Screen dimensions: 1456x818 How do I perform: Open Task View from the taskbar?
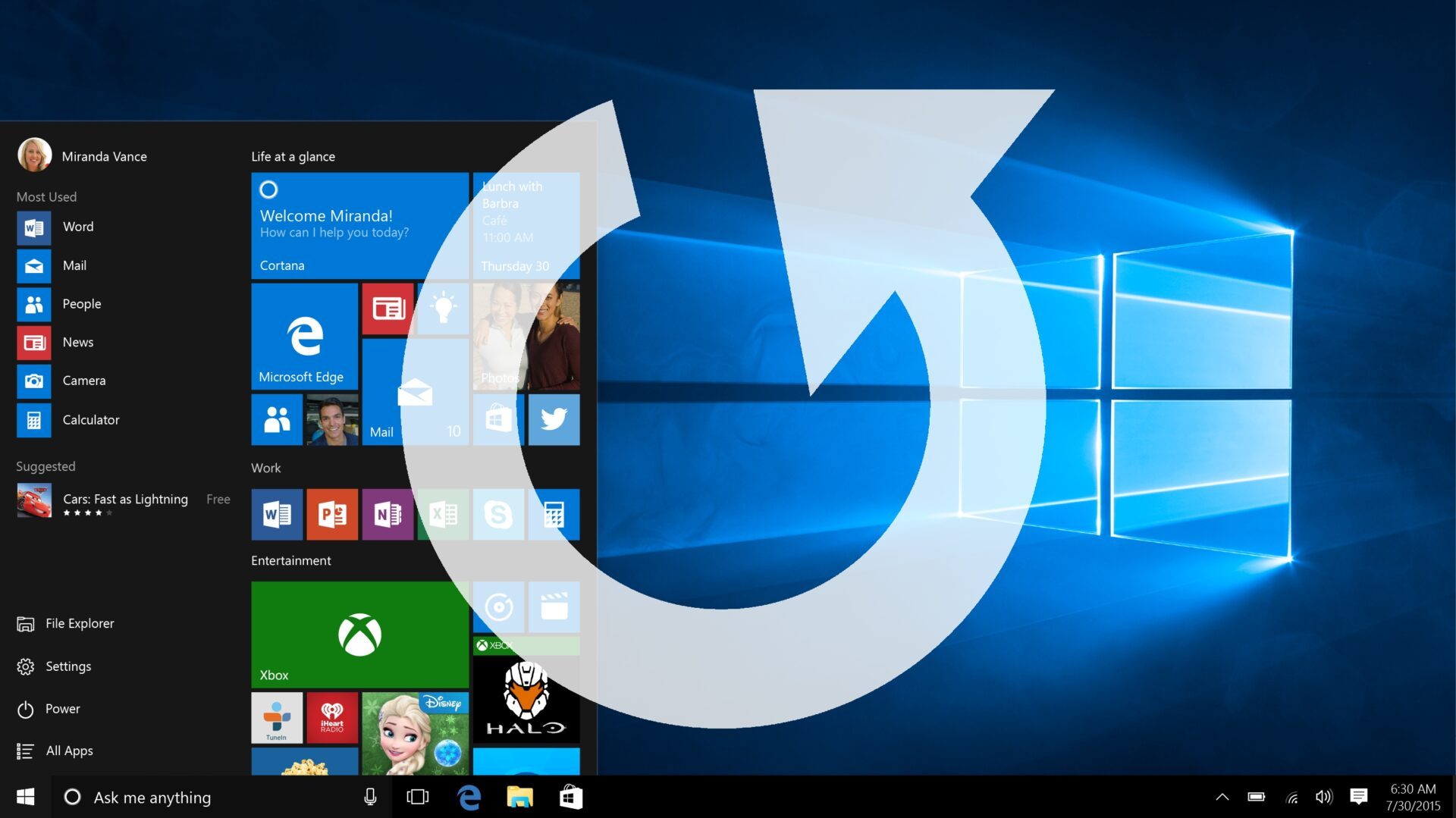click(x=418, y=797)
